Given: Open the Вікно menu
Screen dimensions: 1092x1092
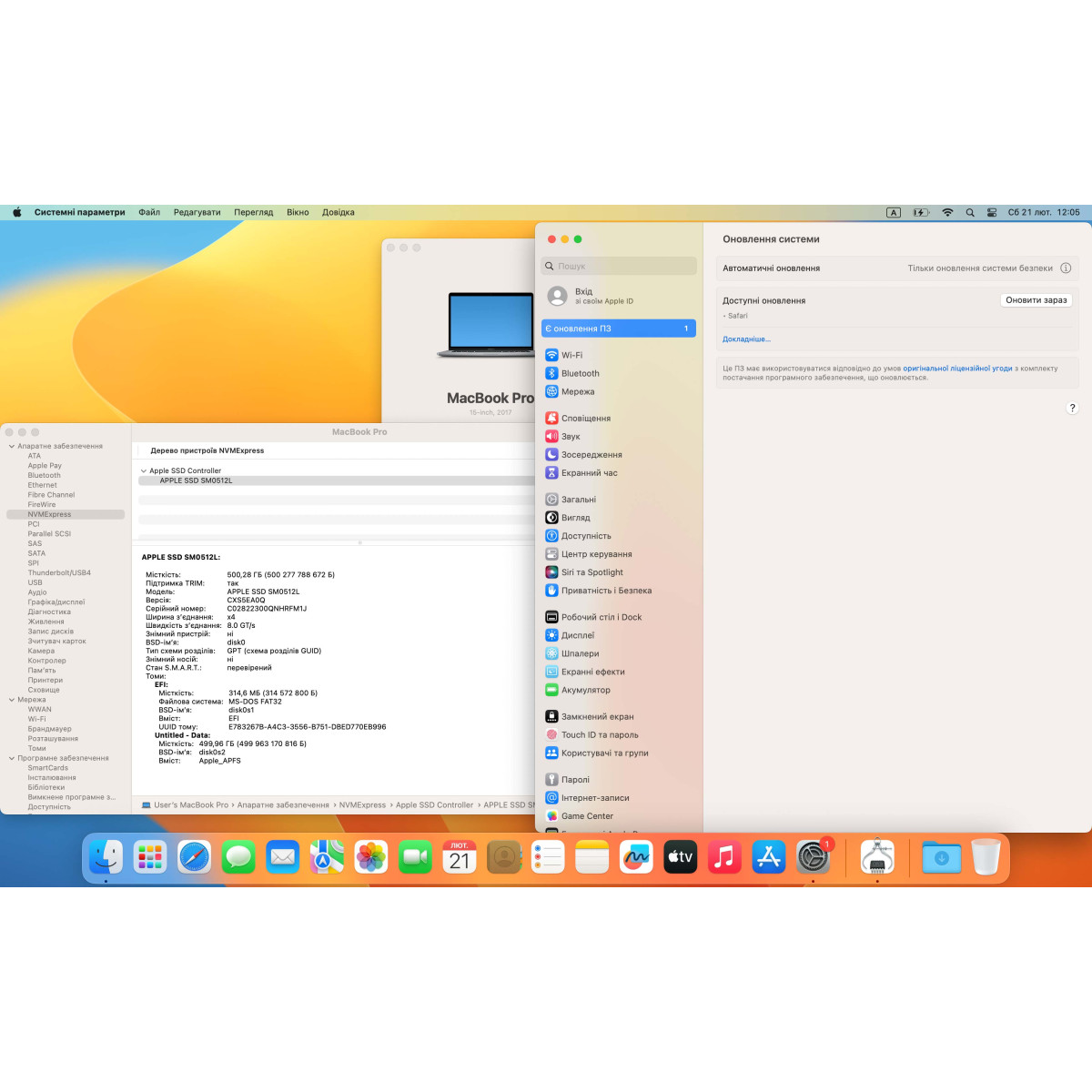Looking at the screenshot, I should (x=298, y=212).
